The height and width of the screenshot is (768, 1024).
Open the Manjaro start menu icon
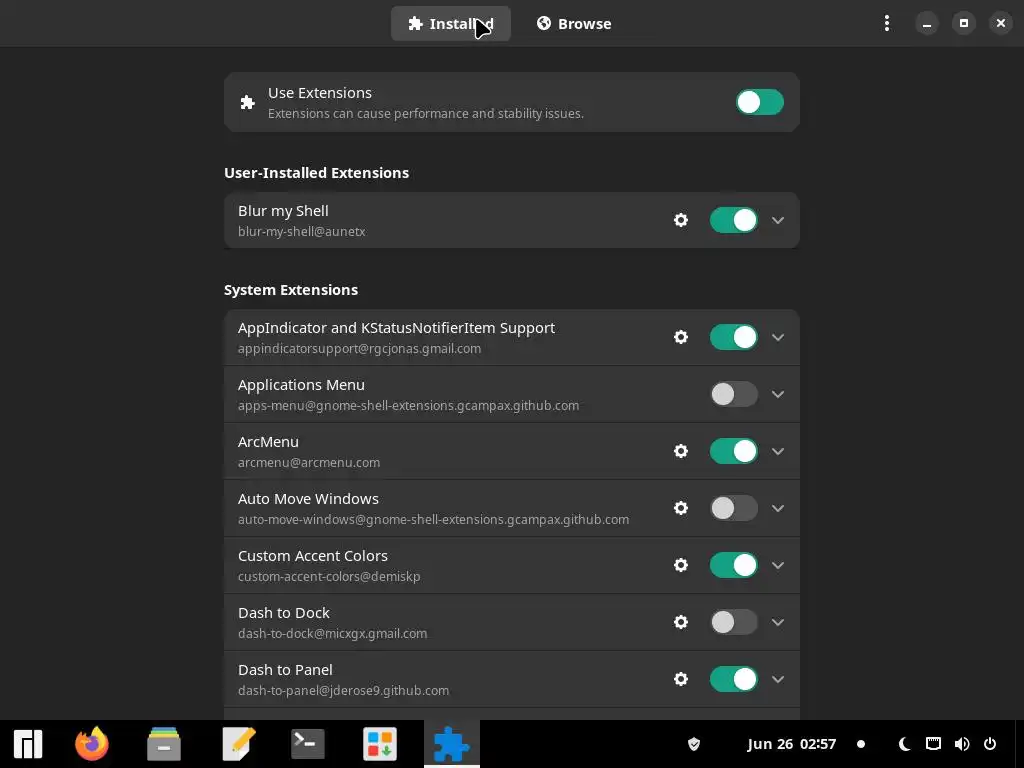(28, 744)
